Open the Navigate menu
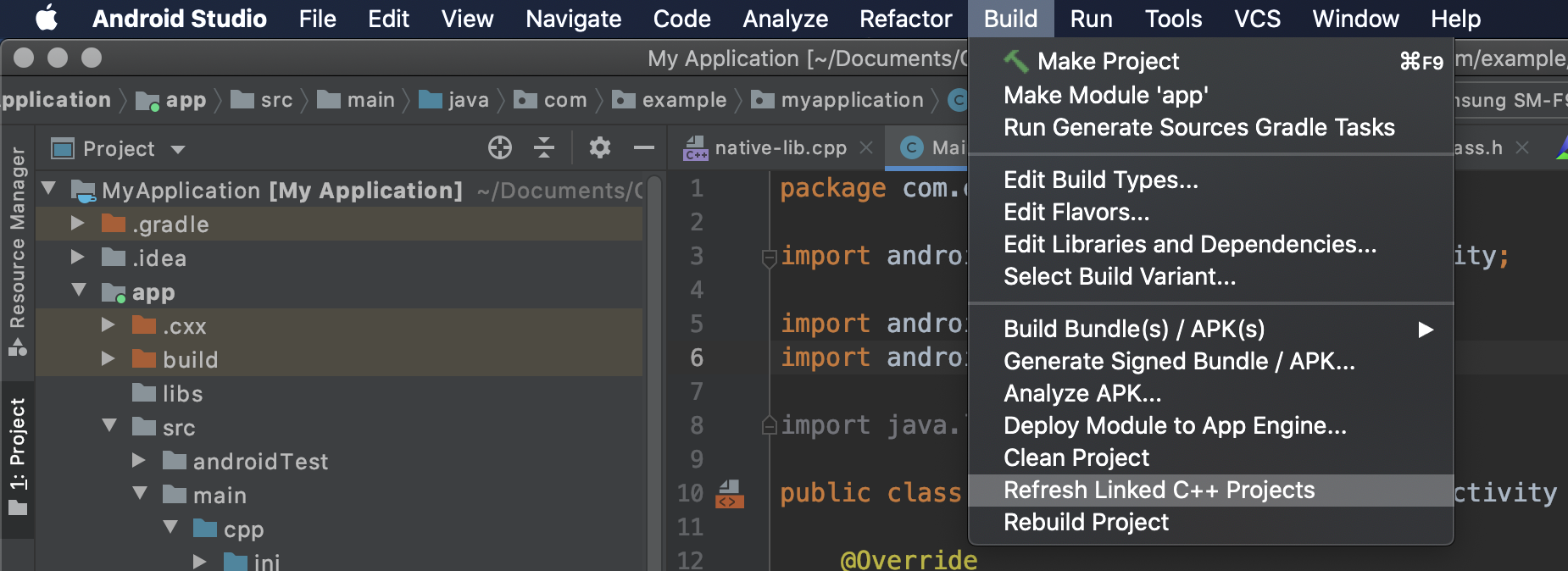 (x=573, y=18)
